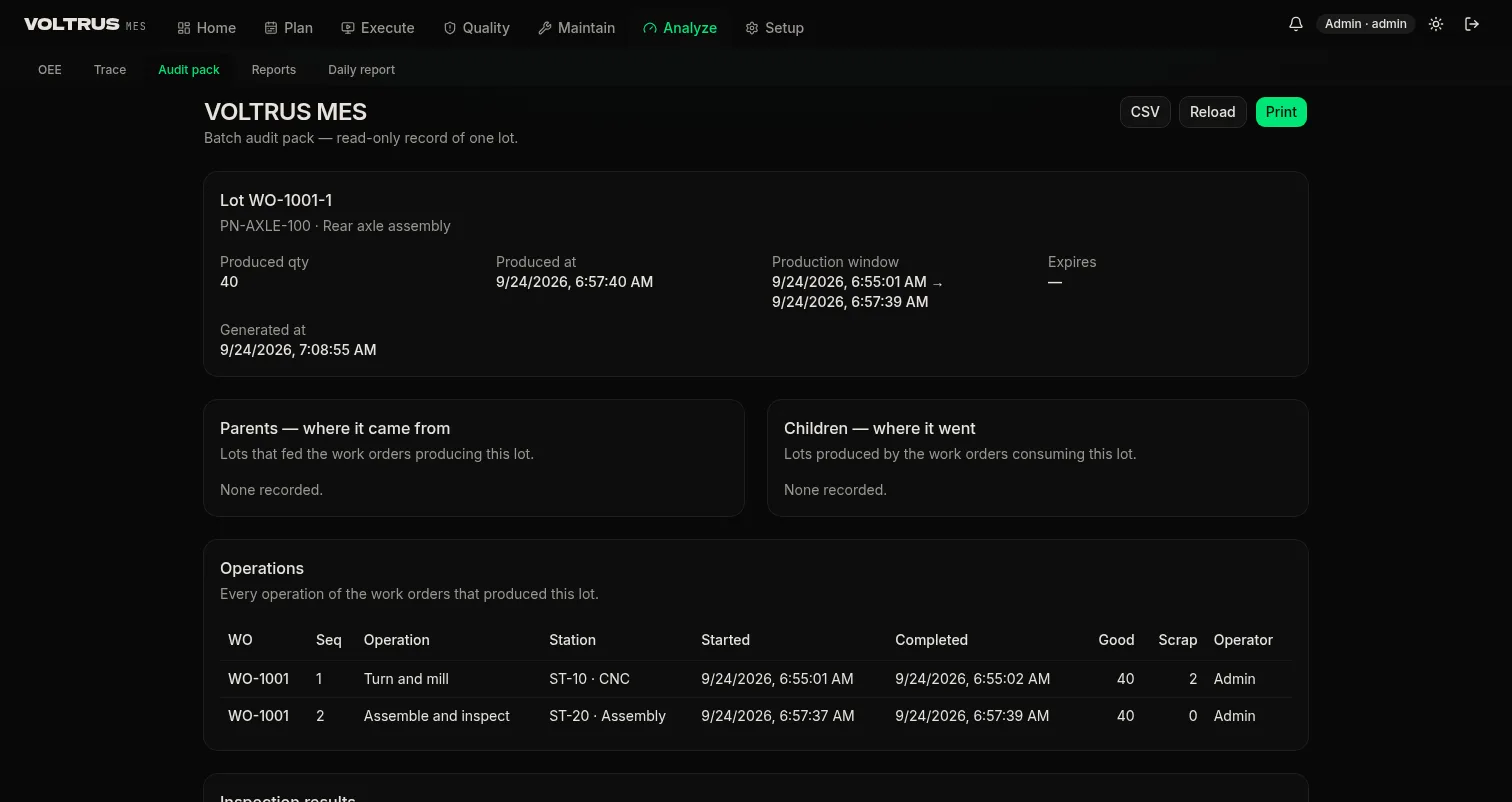1512x802 pixels.
Task: Click the Lot WO-1001-1 heading
Action: tap(276, 200)
